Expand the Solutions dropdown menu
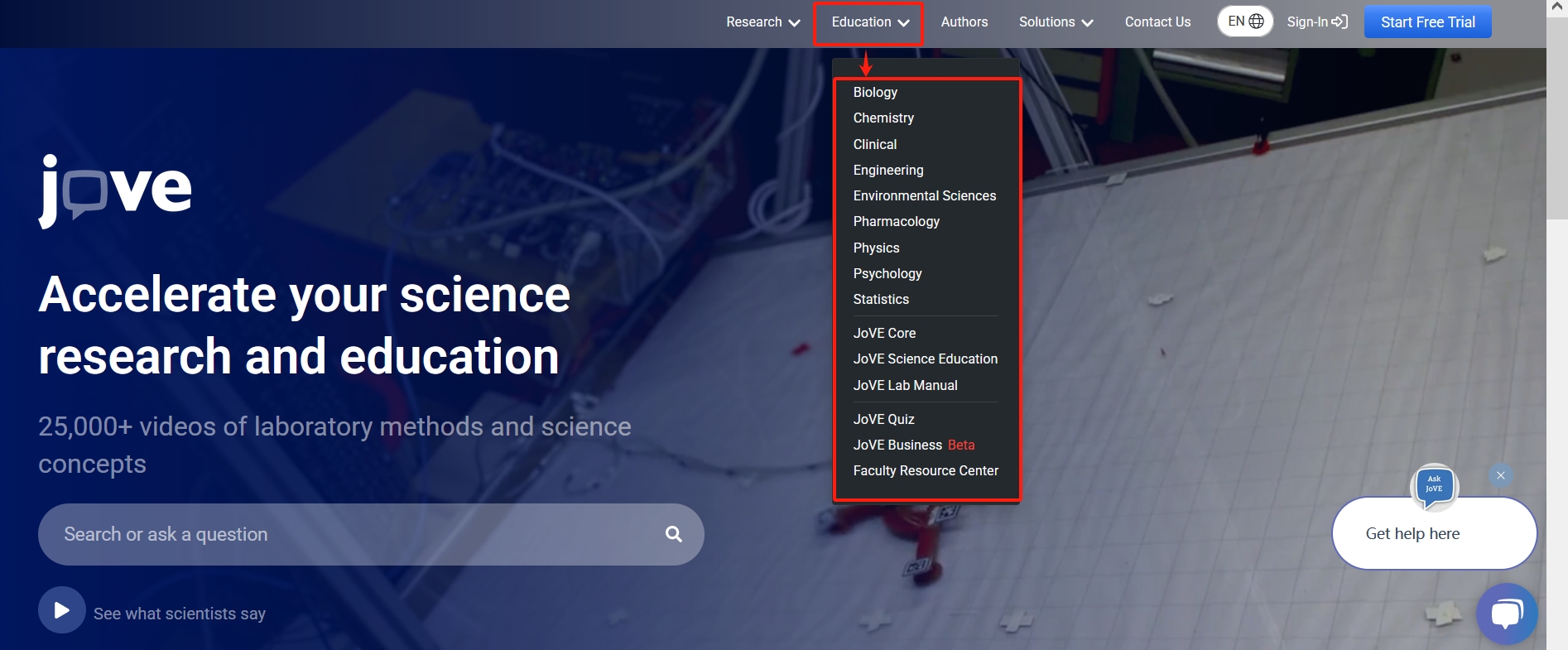Screen dimensions: 1568x650 (1056, 22)
